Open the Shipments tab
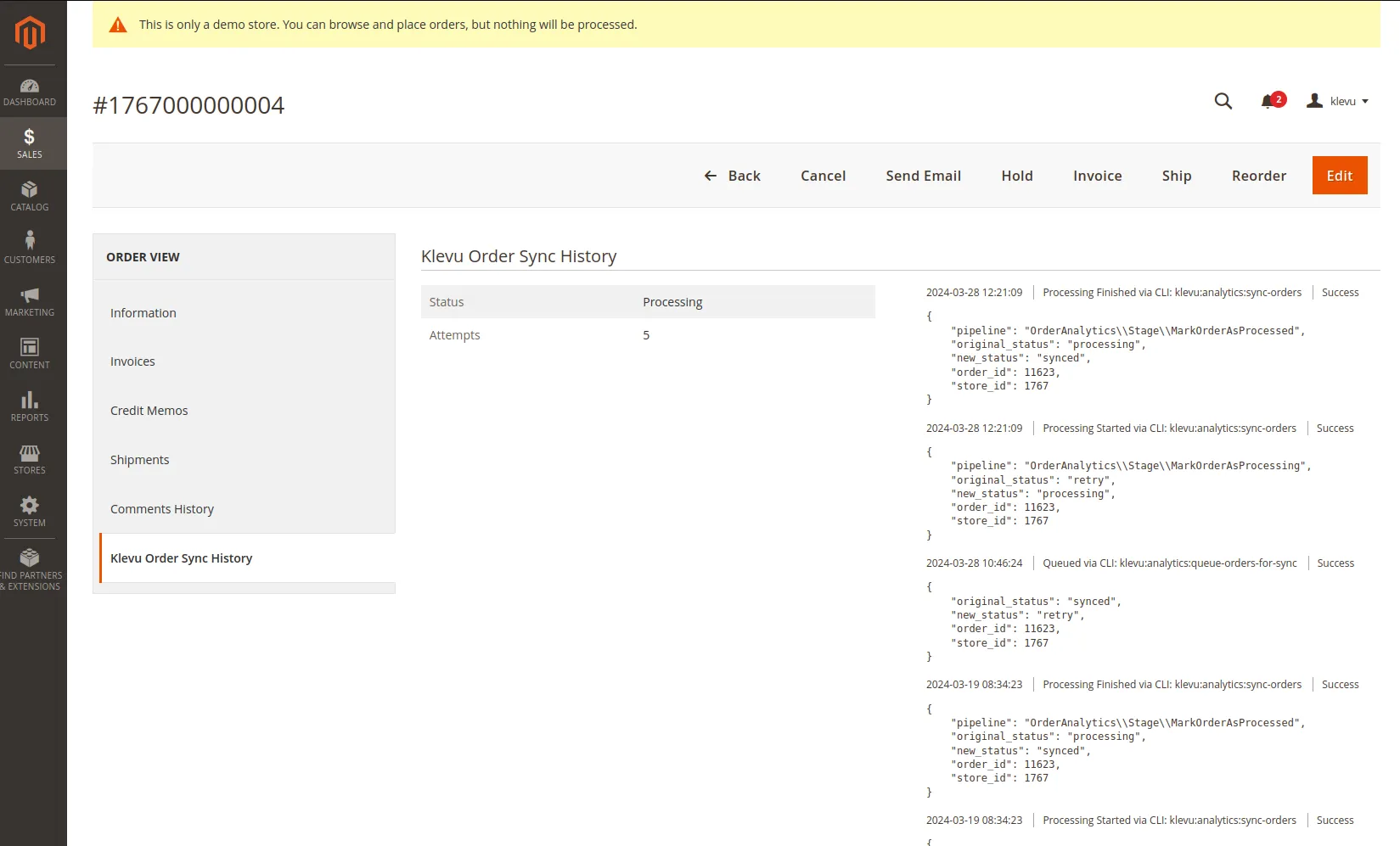The image size is (1400, 846). (245, 460)
